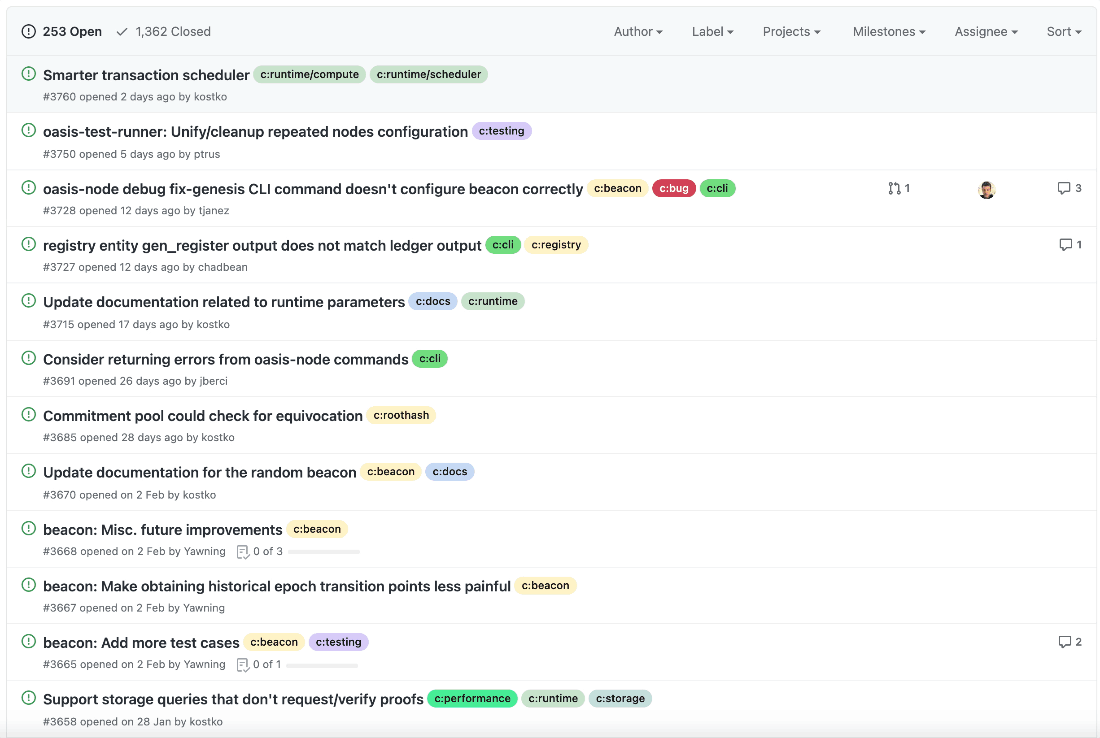Click open-issue icon beside random beacon documentation issue
Viewport: 1100px width, 738px height.
tap(29, 471)
